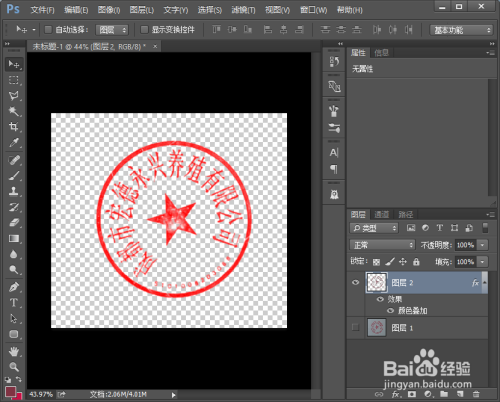Click the foreground color swatch
This screenshot has width=500, height=402.
10,391
